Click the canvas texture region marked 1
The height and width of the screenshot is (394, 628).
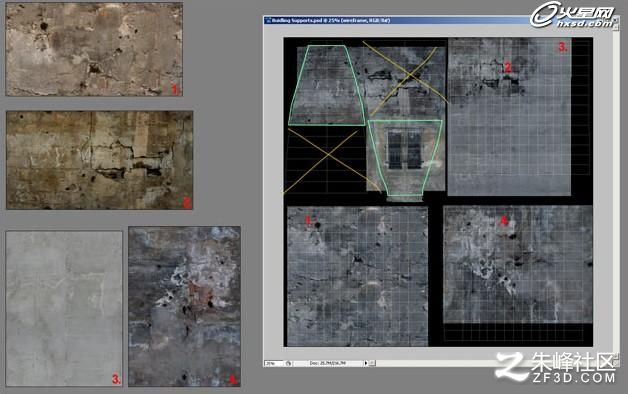pyautogui.click(x=358, y=276)
